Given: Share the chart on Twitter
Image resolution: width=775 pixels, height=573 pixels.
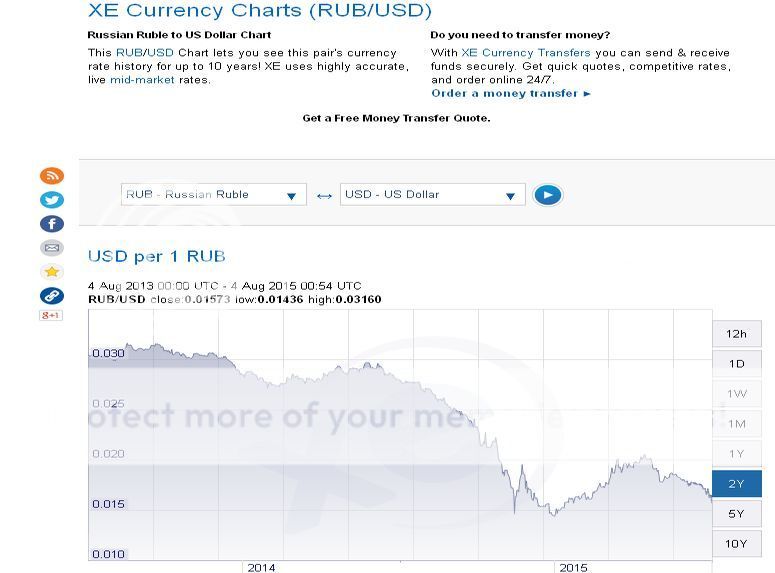Looking at the screenshot, I should pyautogui.click(x=51, y=200).
